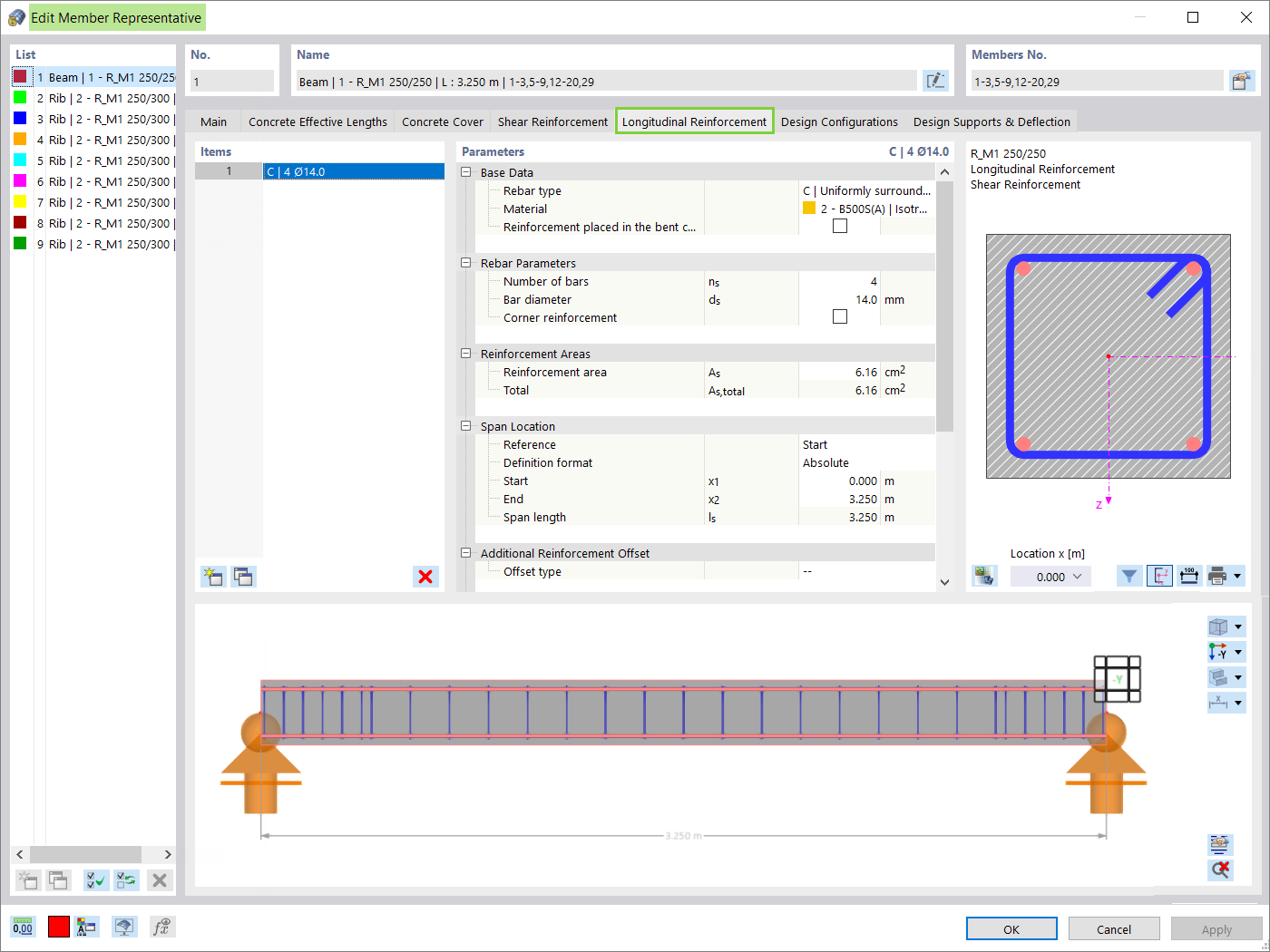Click the edit name icon beside Name field
Screen dimensions: 1270x952
935,81
